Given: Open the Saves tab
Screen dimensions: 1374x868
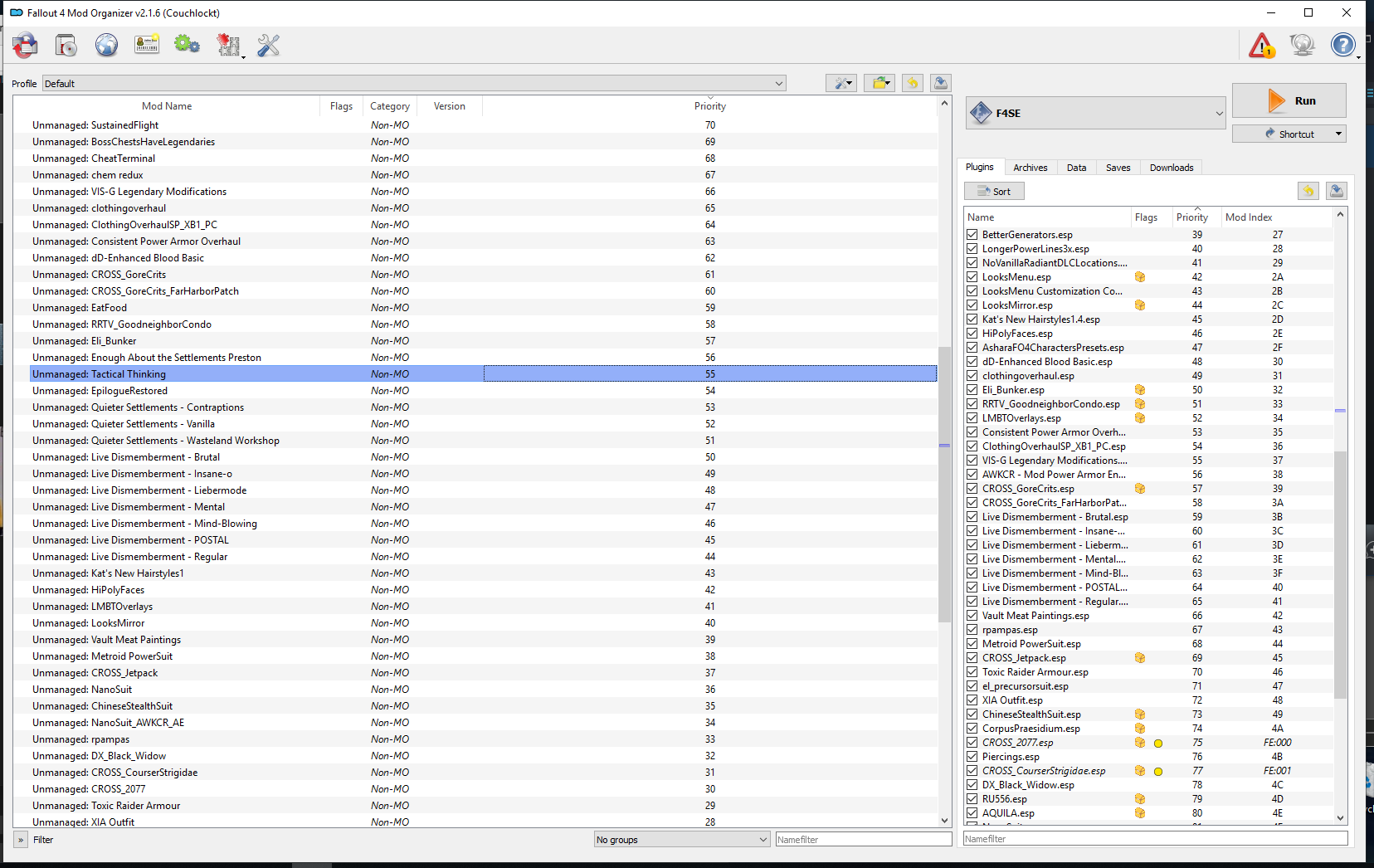Looking at the screenshot, I should [1118, 168].
